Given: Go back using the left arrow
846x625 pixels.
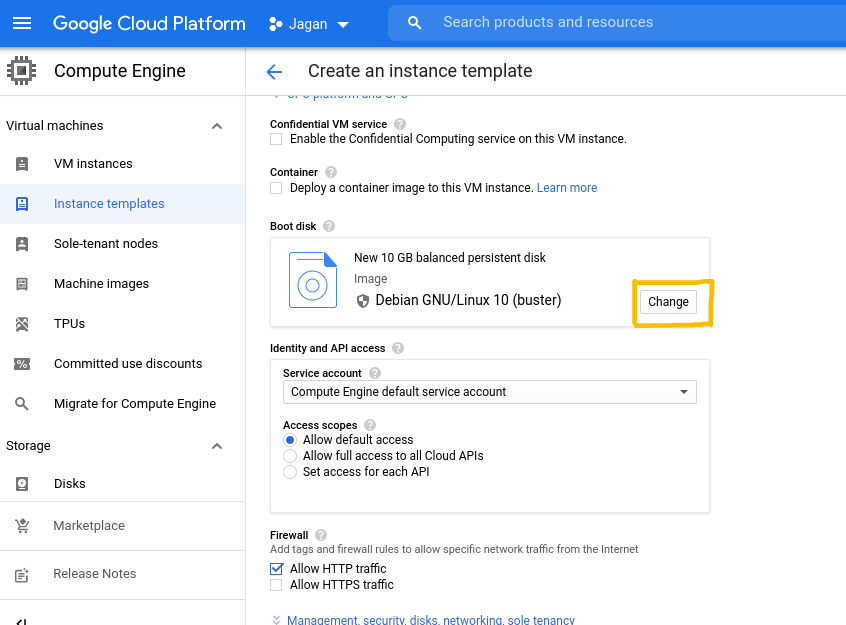Looking at the screenshot, I should pyautogui.click(x=274, y=71).
